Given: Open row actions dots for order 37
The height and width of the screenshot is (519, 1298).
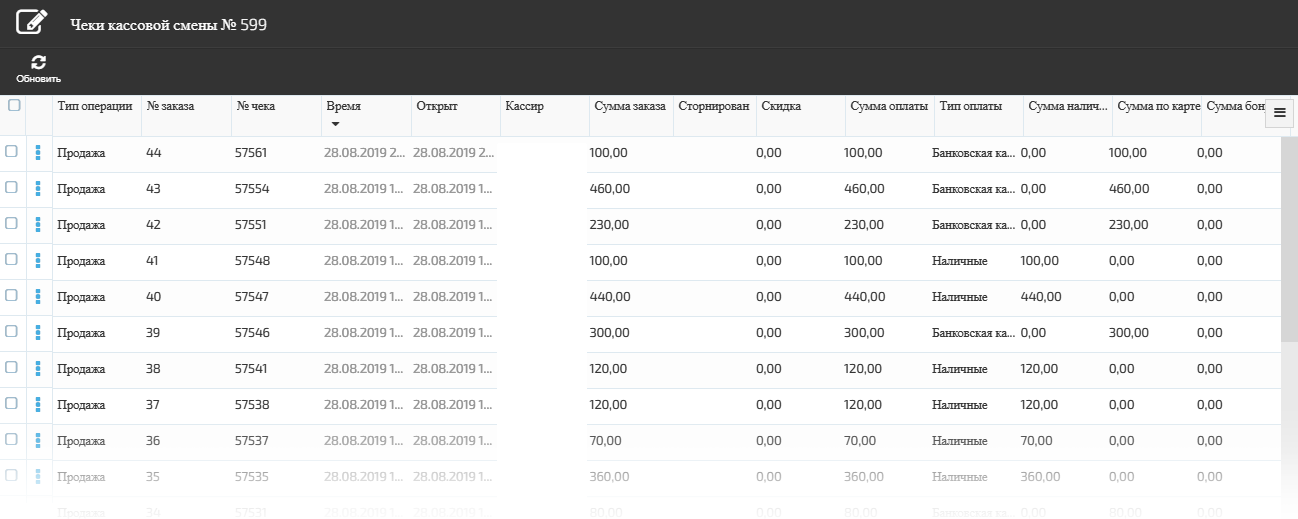Looking at the screenshot, I should (38, 404).
